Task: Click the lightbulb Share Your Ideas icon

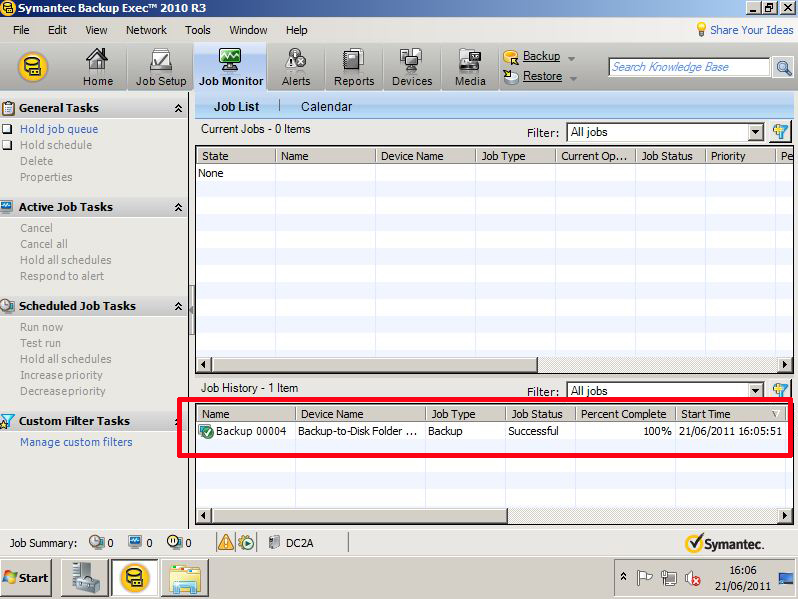Action: [x=701, y=30]
